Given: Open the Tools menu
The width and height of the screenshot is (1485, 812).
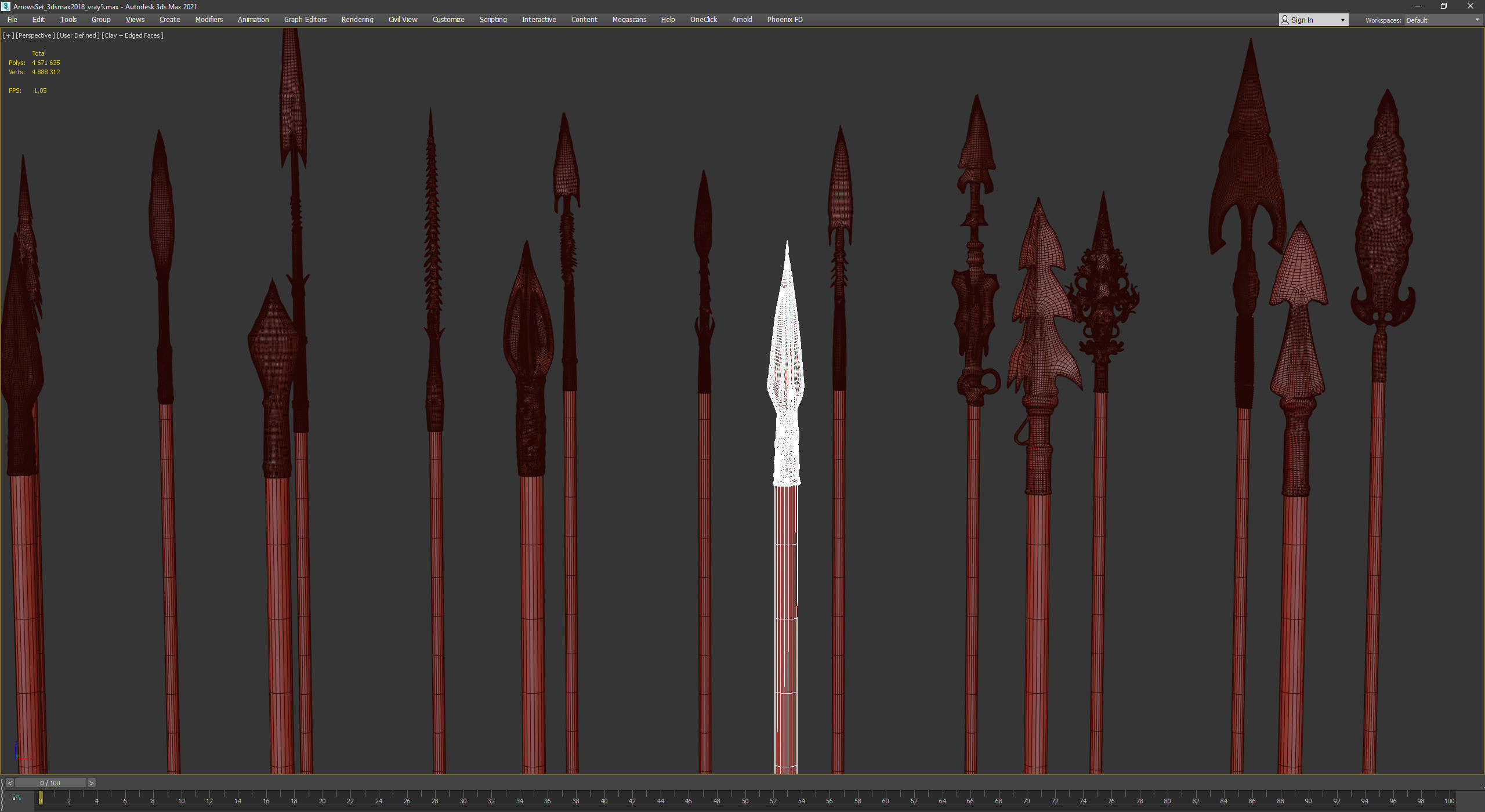Looking at the screenshot, I should click(68, 20).
